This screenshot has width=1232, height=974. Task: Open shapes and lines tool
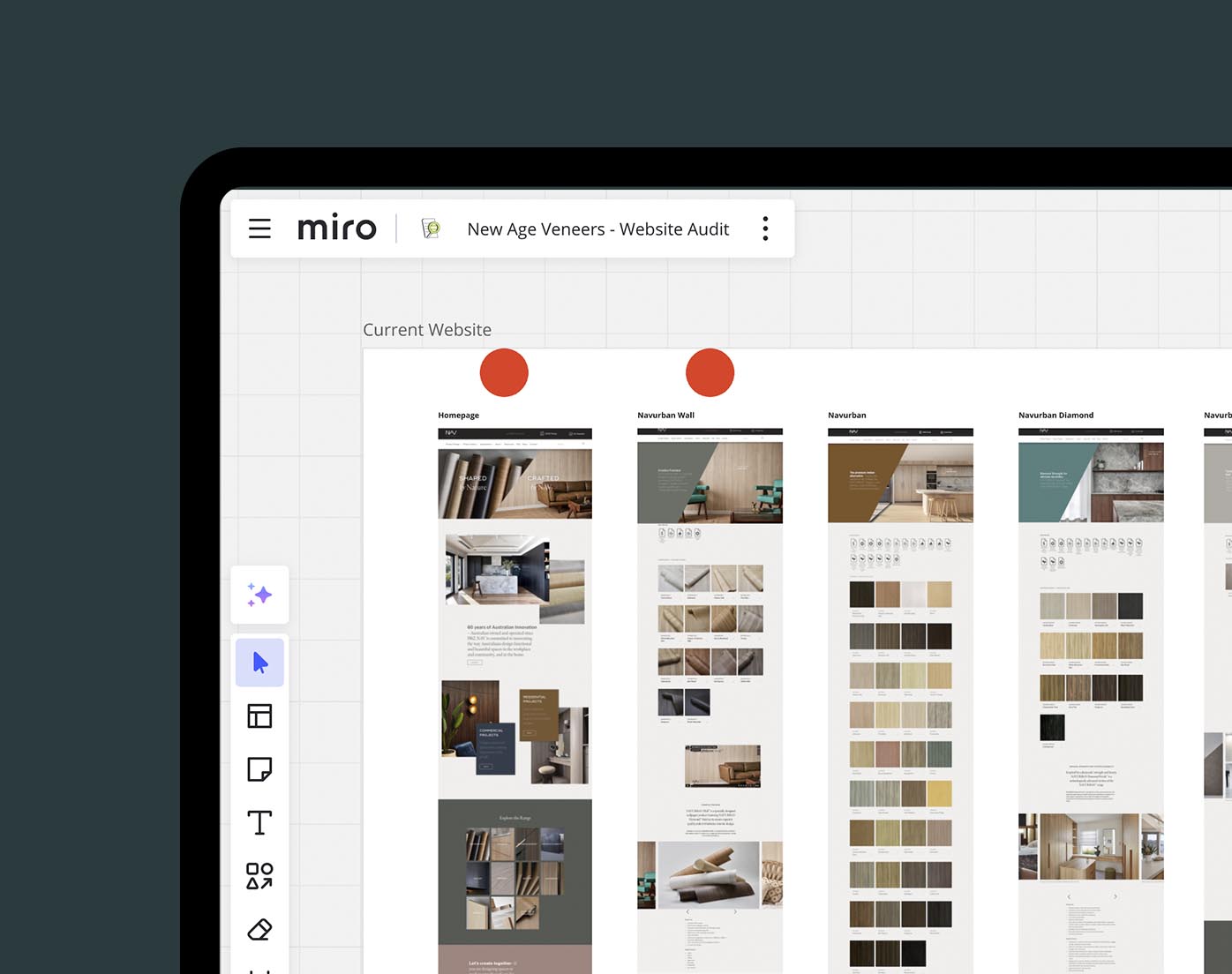(259, 876)
